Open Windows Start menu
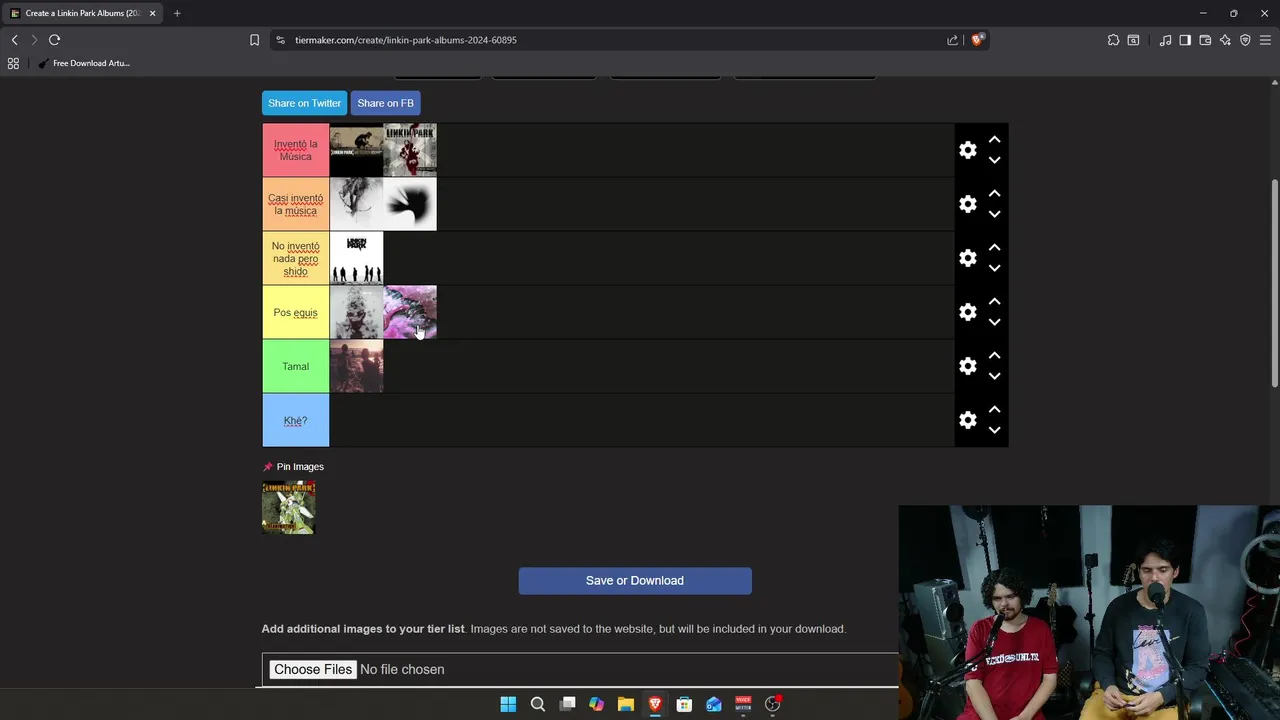This screenshot has width=1280, height=720. pyautogui.click(x=508, y=704)
